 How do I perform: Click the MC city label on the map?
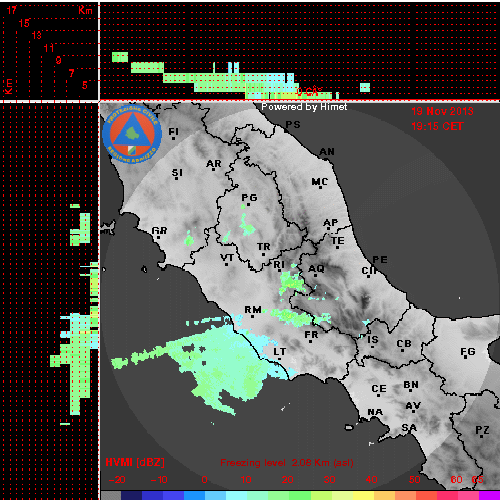pos(320,182)
